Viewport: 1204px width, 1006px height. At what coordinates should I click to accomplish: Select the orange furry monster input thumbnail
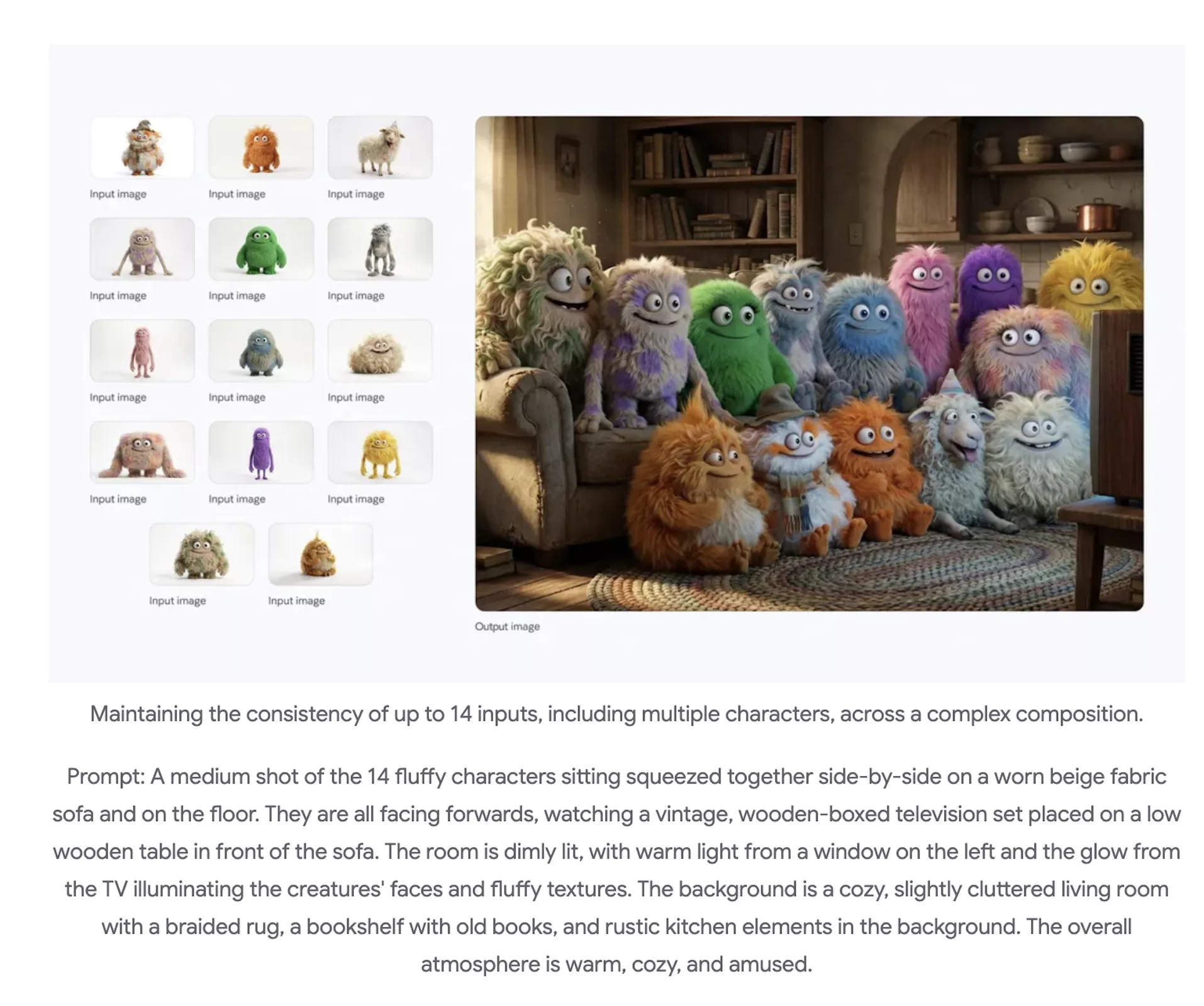point(261,148)
